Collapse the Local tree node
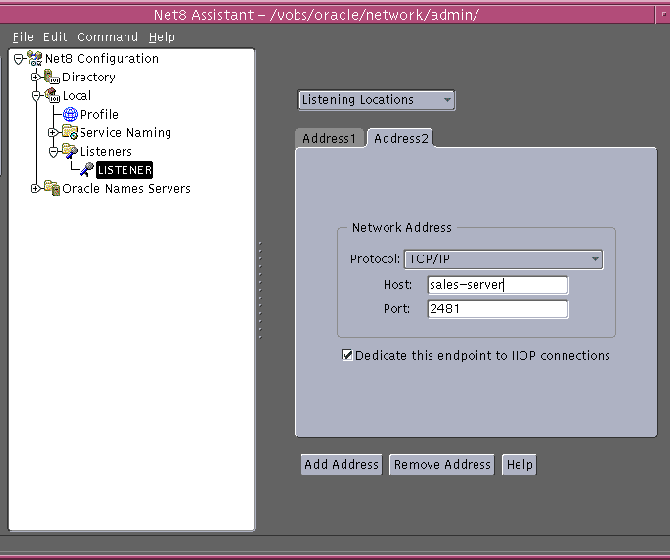The width and height of the screenshot is (670, 560). pyautogui.click(x=36, y=96)
